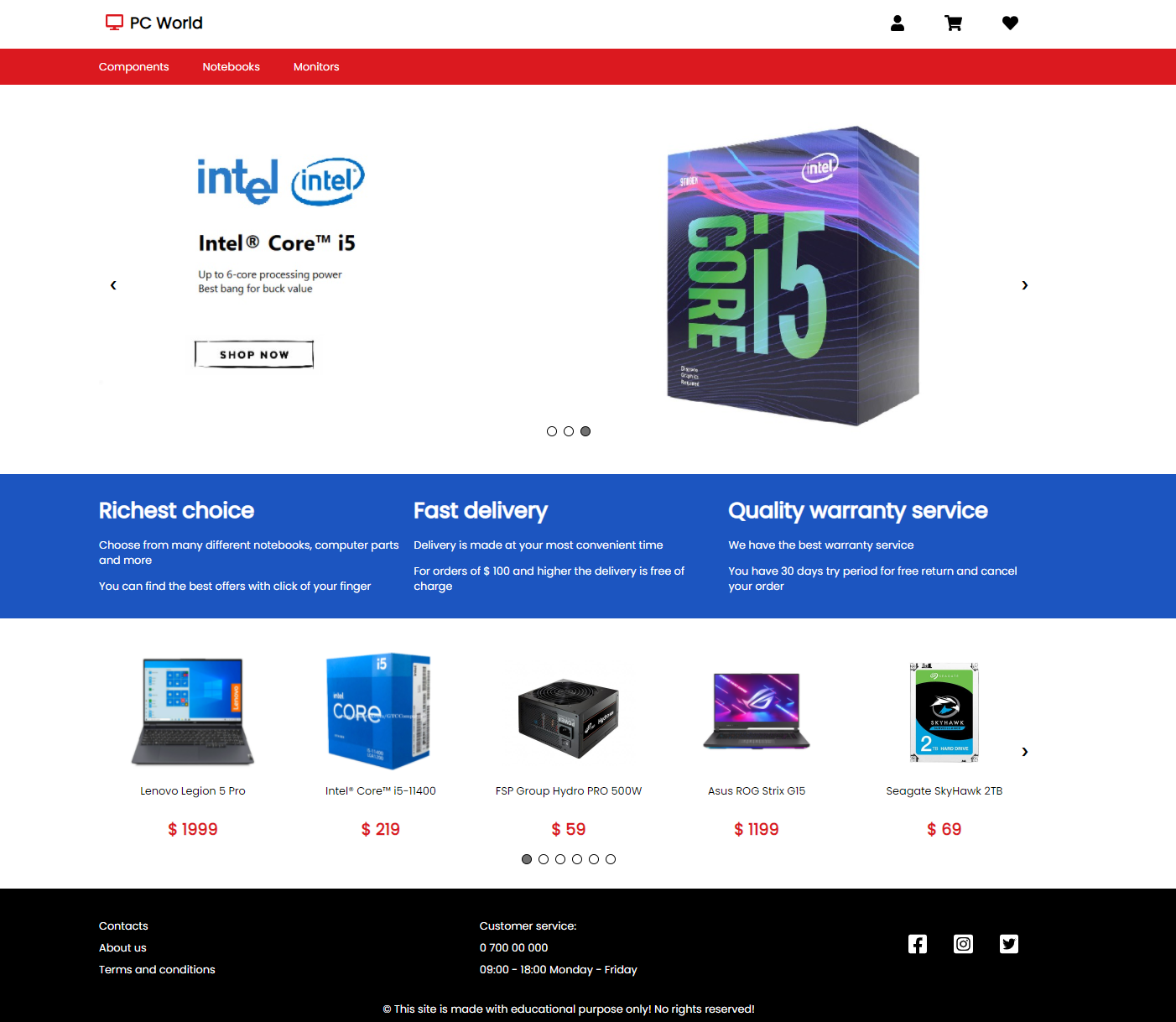The width and height of the screenshot is (1176, 1022).
Task: Show the previous hero banner slide
Action: pyautogui.click(x=113, y=285)
